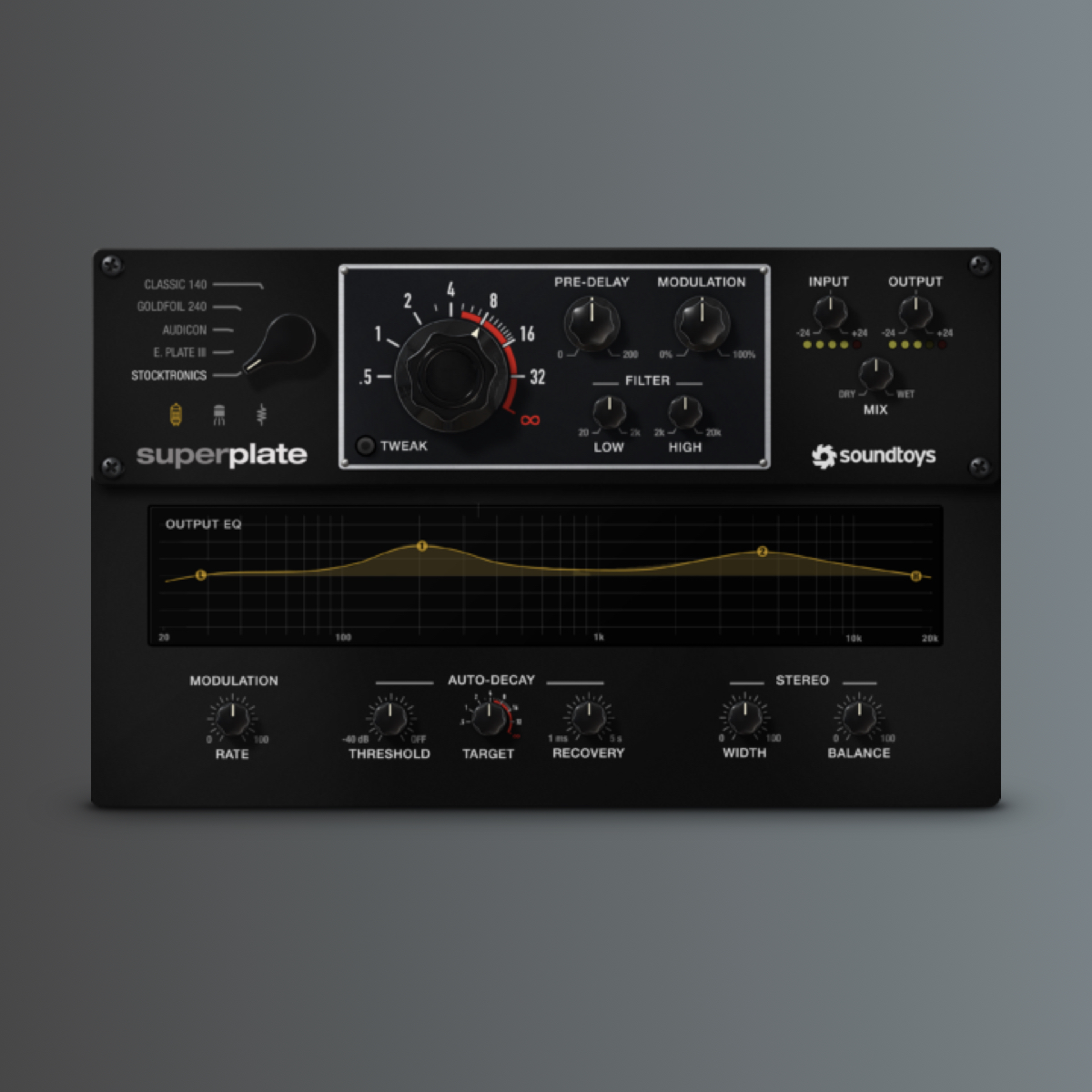1092x1092 pixels.
Task: Select the spring circuit icon
Action: pyautogui.click(x=263, y=414)
